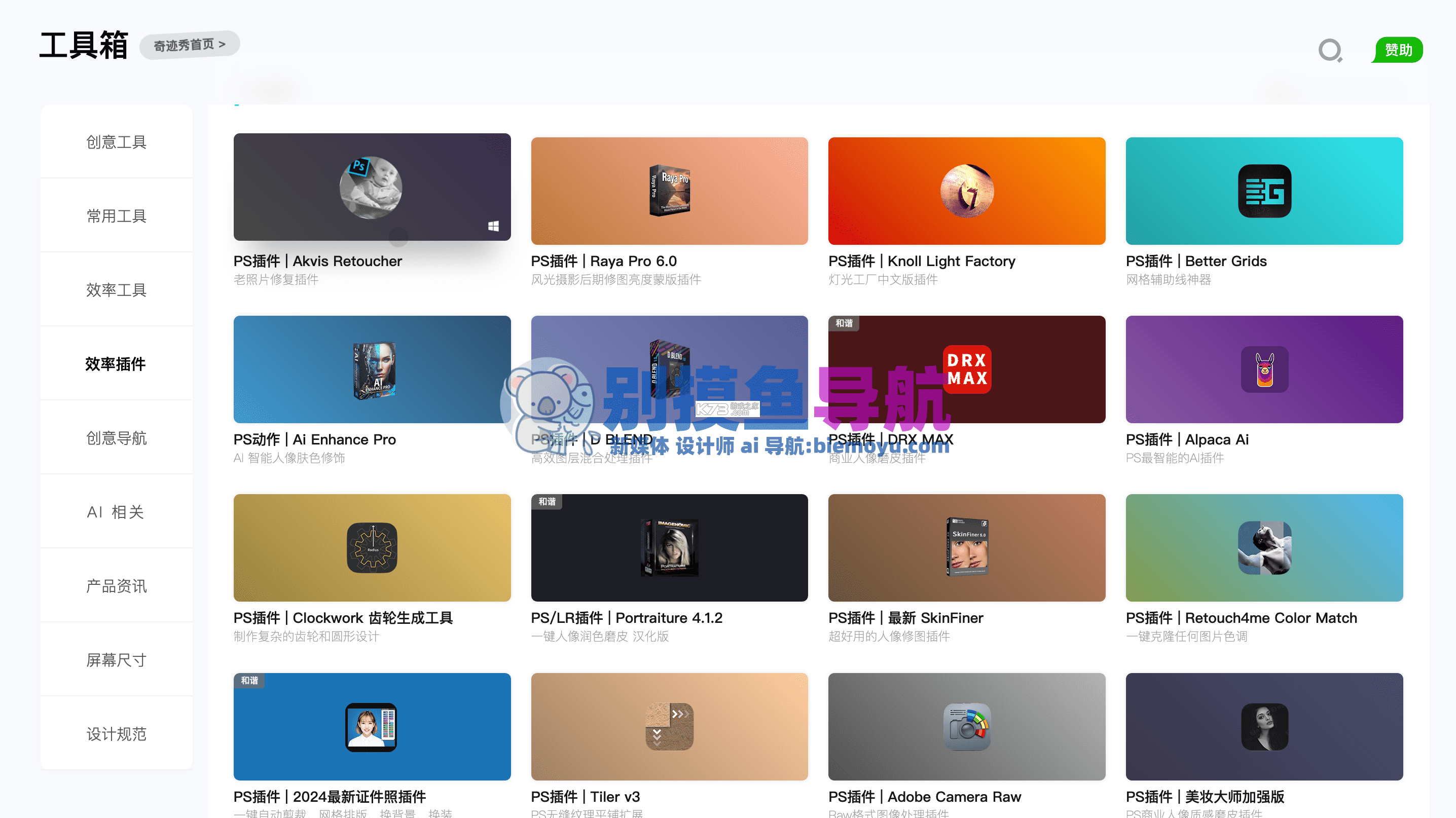Open PS插件 | 最新 SkinFiner title
Screen dimensions: 1456x818
tap(906, 618)
